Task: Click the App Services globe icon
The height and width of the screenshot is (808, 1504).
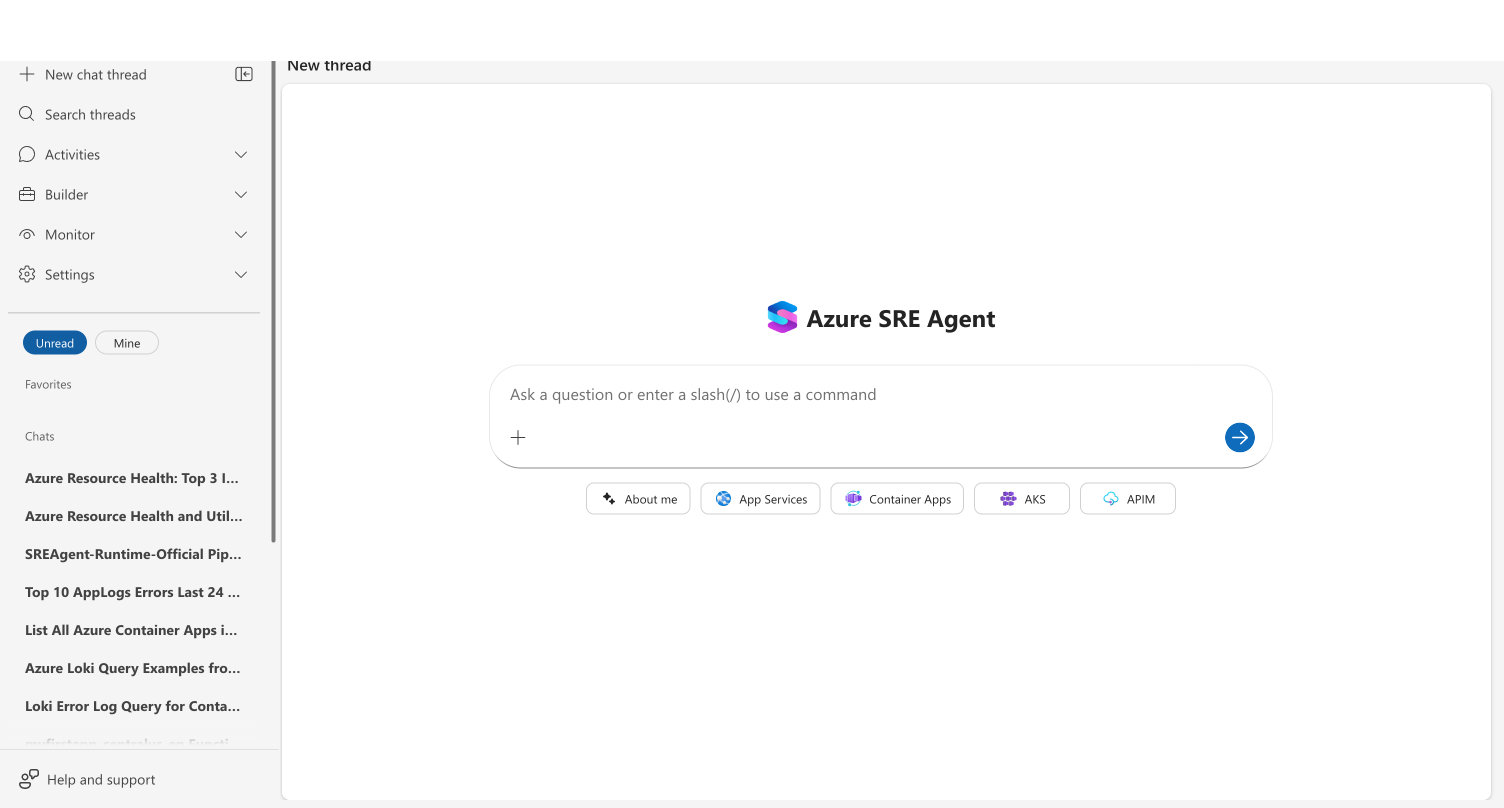Action: click(724, 498)
